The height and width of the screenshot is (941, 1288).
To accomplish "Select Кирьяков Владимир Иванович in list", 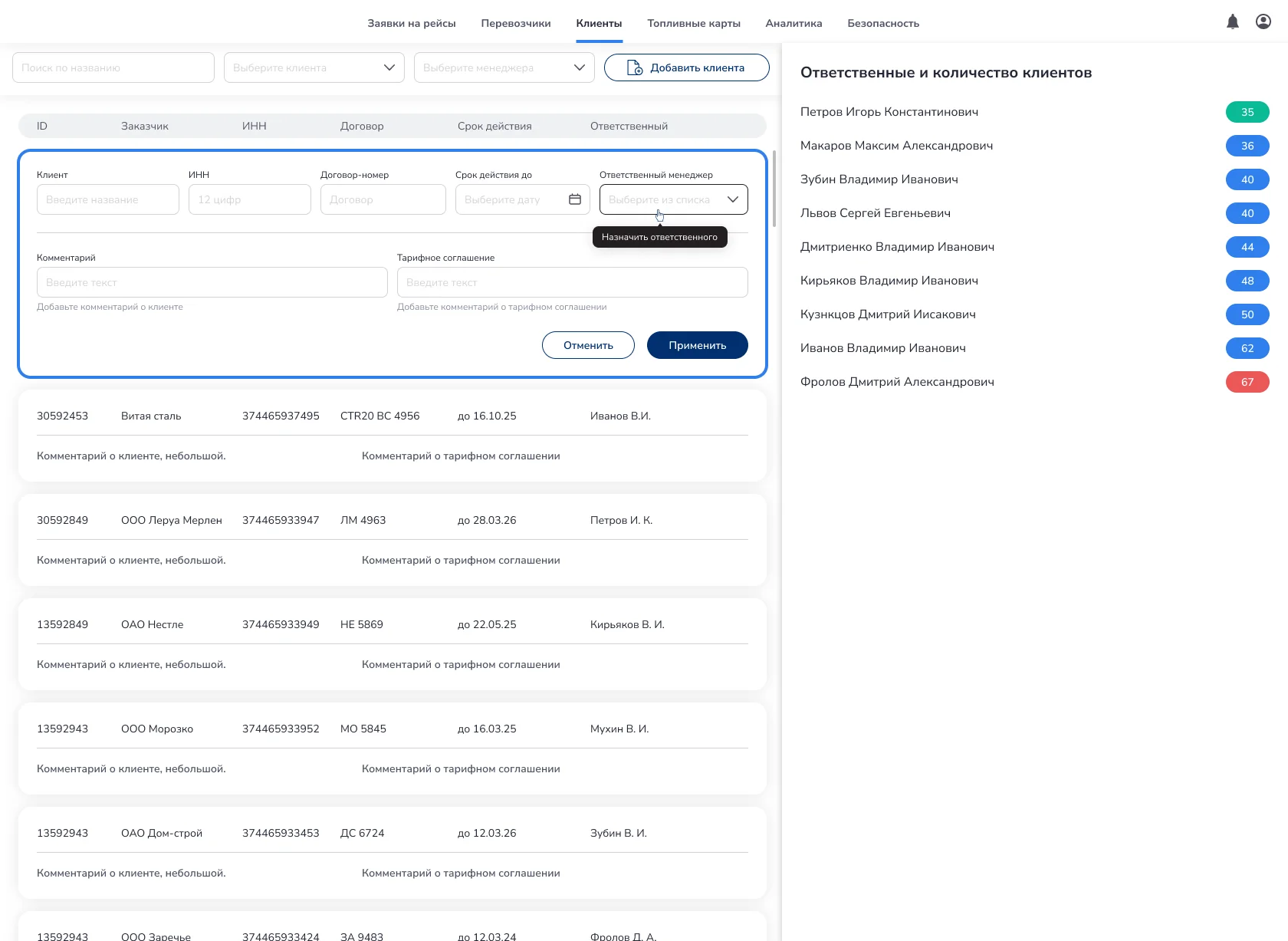I will (889, 281).
